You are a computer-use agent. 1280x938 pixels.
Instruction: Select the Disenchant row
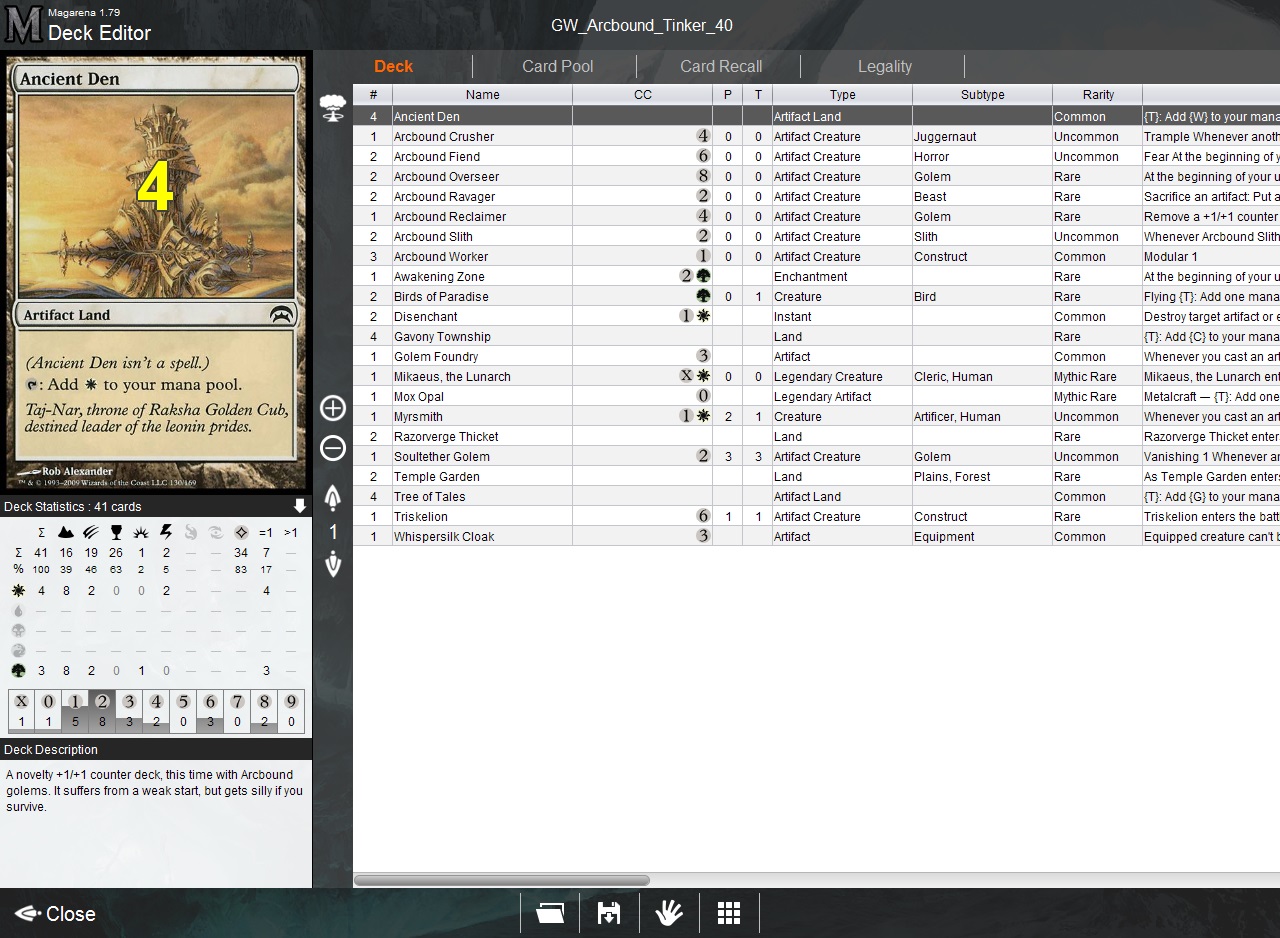pos(816,316)
